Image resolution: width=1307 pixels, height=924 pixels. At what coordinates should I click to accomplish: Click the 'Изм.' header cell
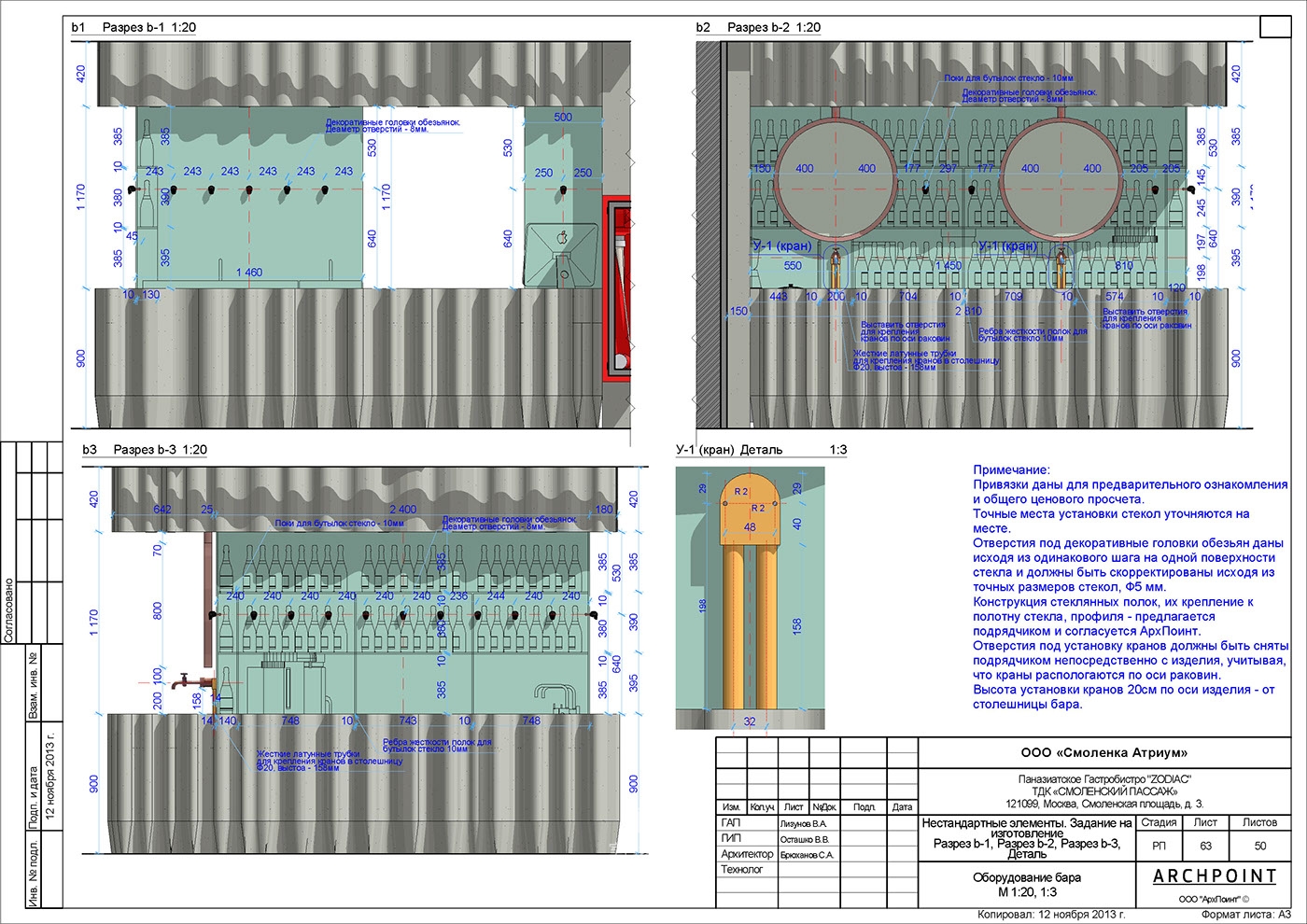732,807
